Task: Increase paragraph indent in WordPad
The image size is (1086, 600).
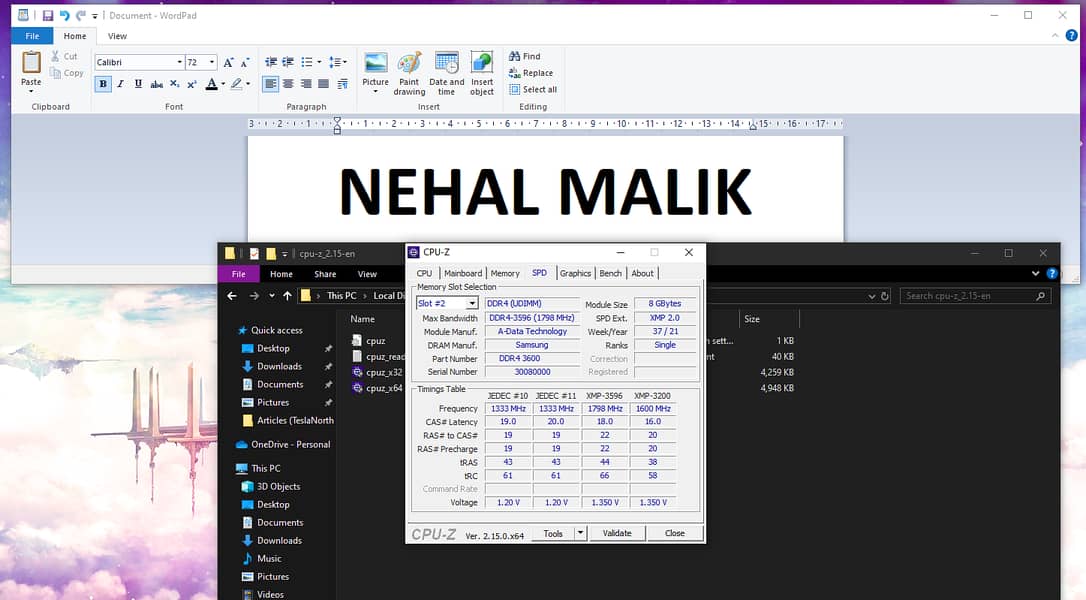Action: (288, 62)
